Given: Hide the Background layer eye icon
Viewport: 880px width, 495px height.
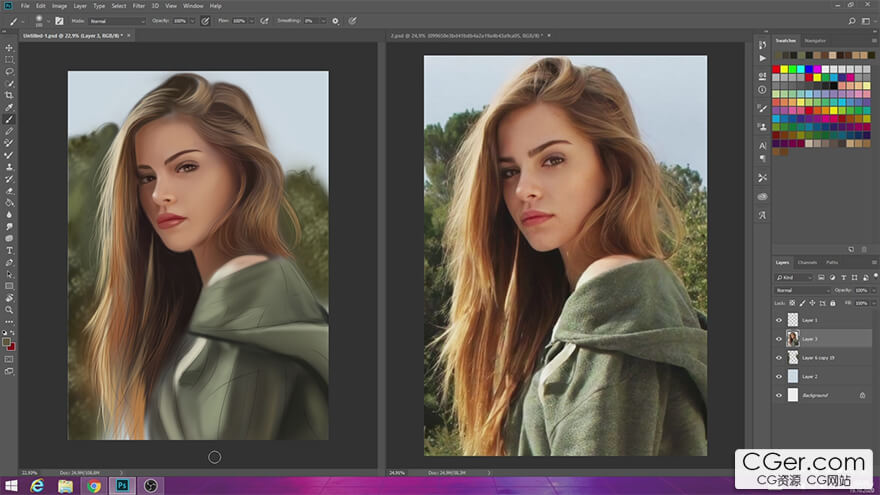Looking at the screenshot, I should [x=779, y=395].
